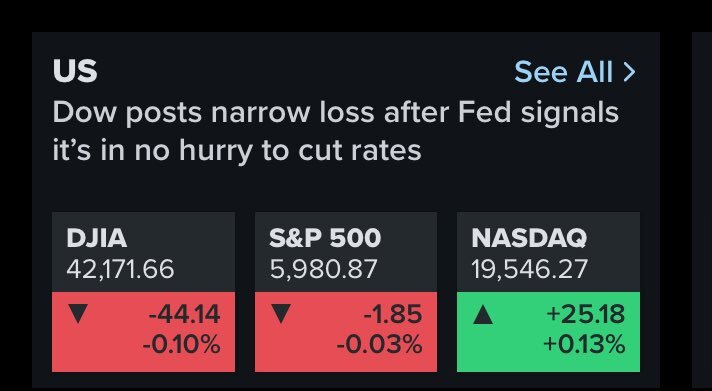Viewport: 712px width, 391px height.
Task: Click the +0.13% NASDAQ percent change
Action: (584, 344)
